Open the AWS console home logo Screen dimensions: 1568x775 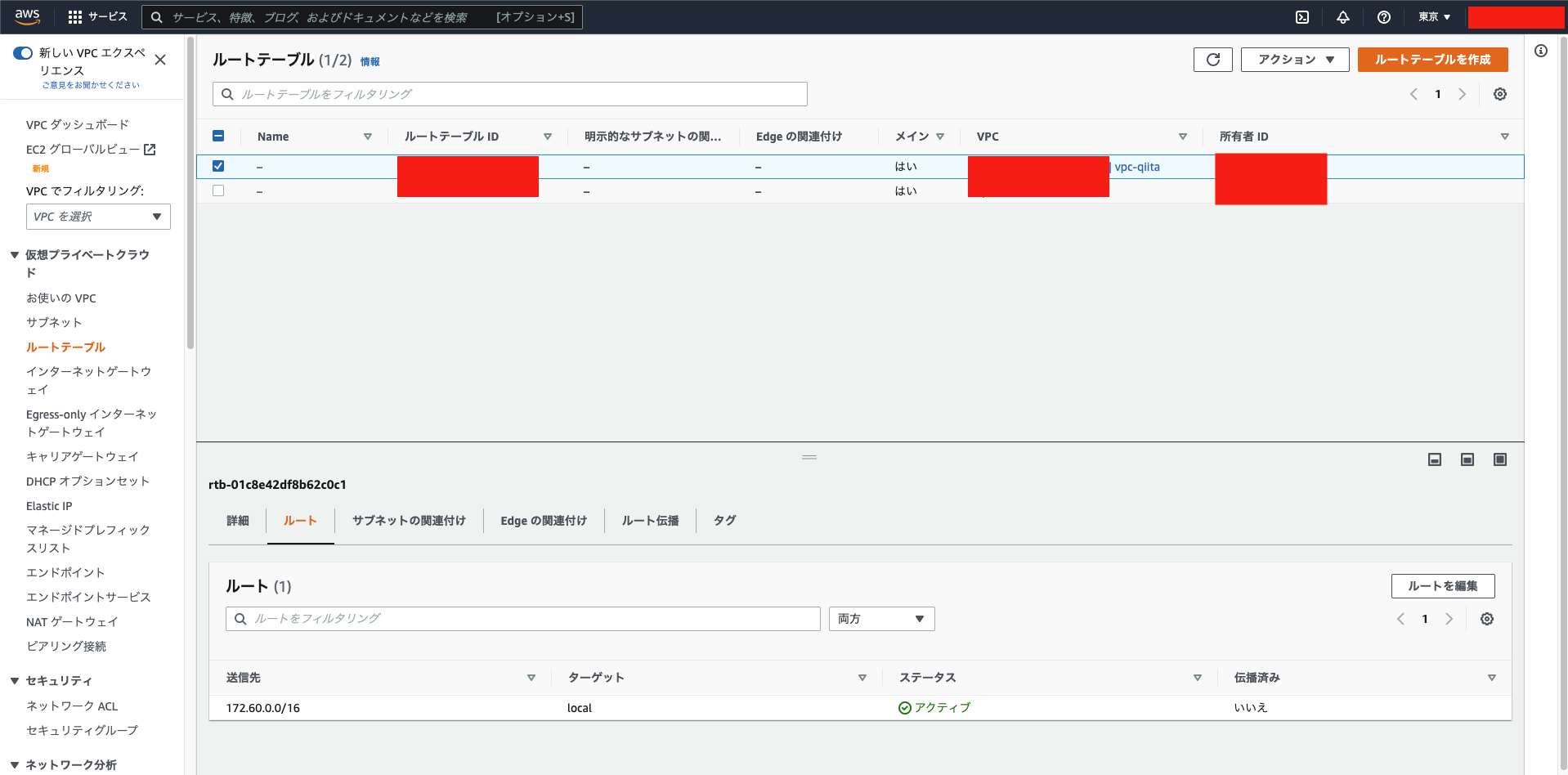pyautogui.click(x=27, y=16)
